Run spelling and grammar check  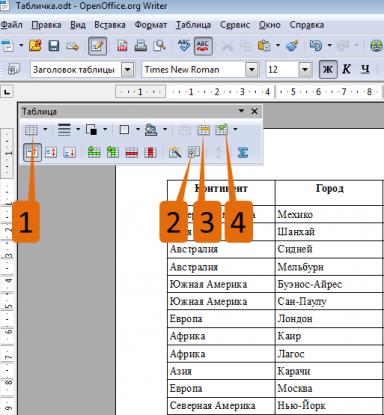pos(184,46)
